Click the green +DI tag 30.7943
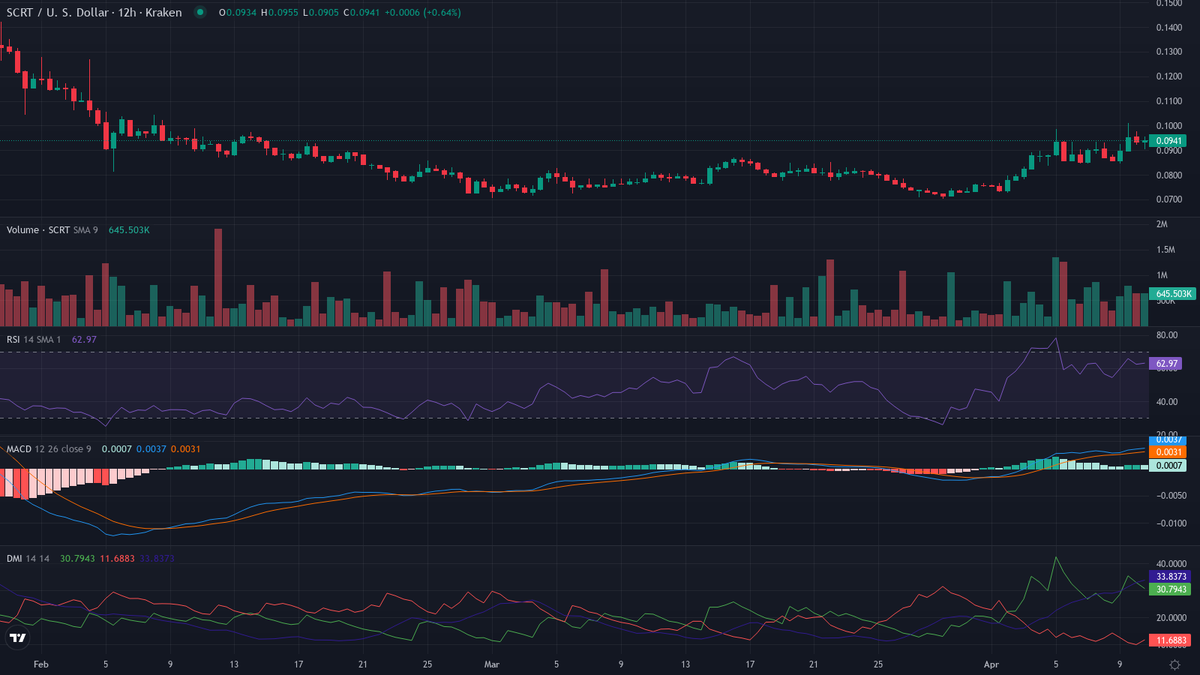Screen dimensions: 1200x675 [1169, 590]
